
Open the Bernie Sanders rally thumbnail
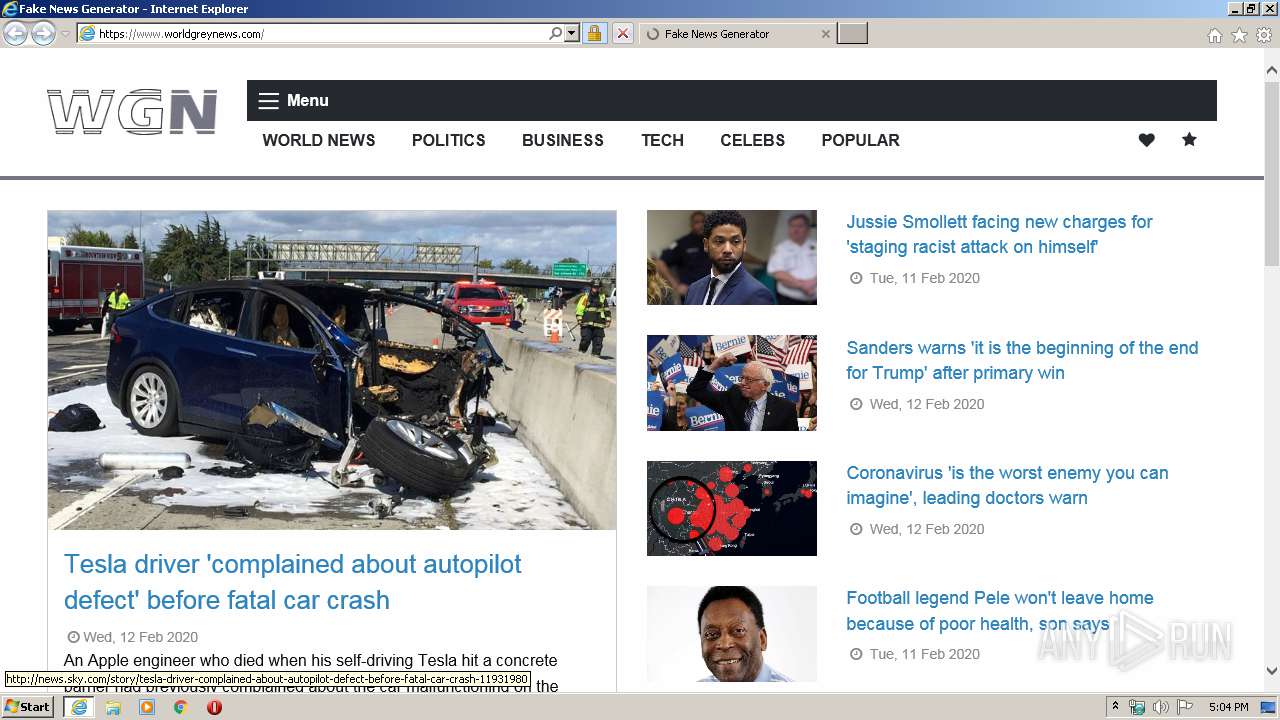(x=732, y=383)
